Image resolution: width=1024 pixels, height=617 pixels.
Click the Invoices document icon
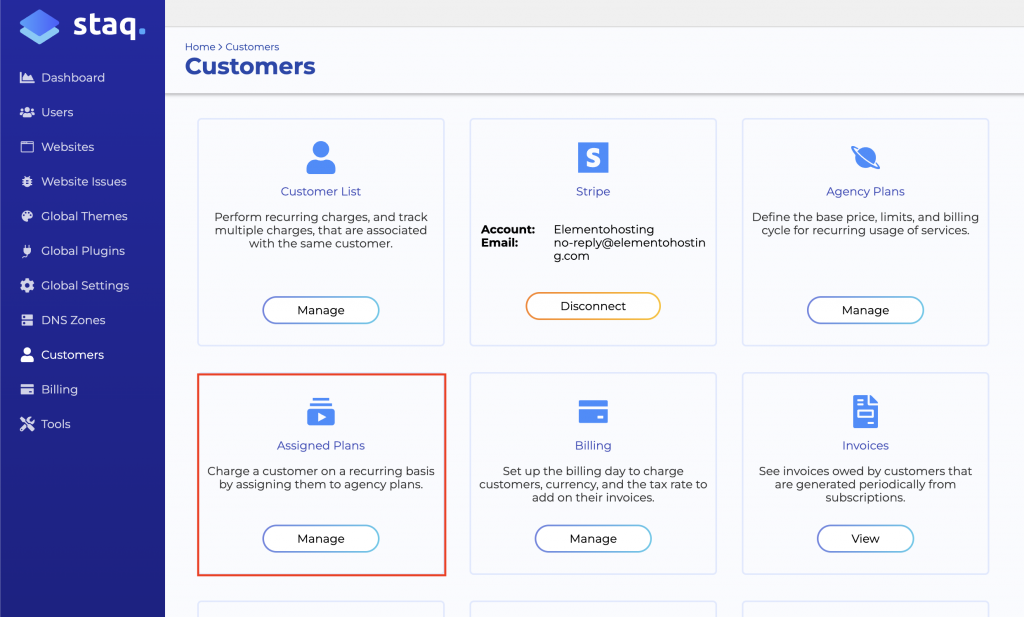865,411
